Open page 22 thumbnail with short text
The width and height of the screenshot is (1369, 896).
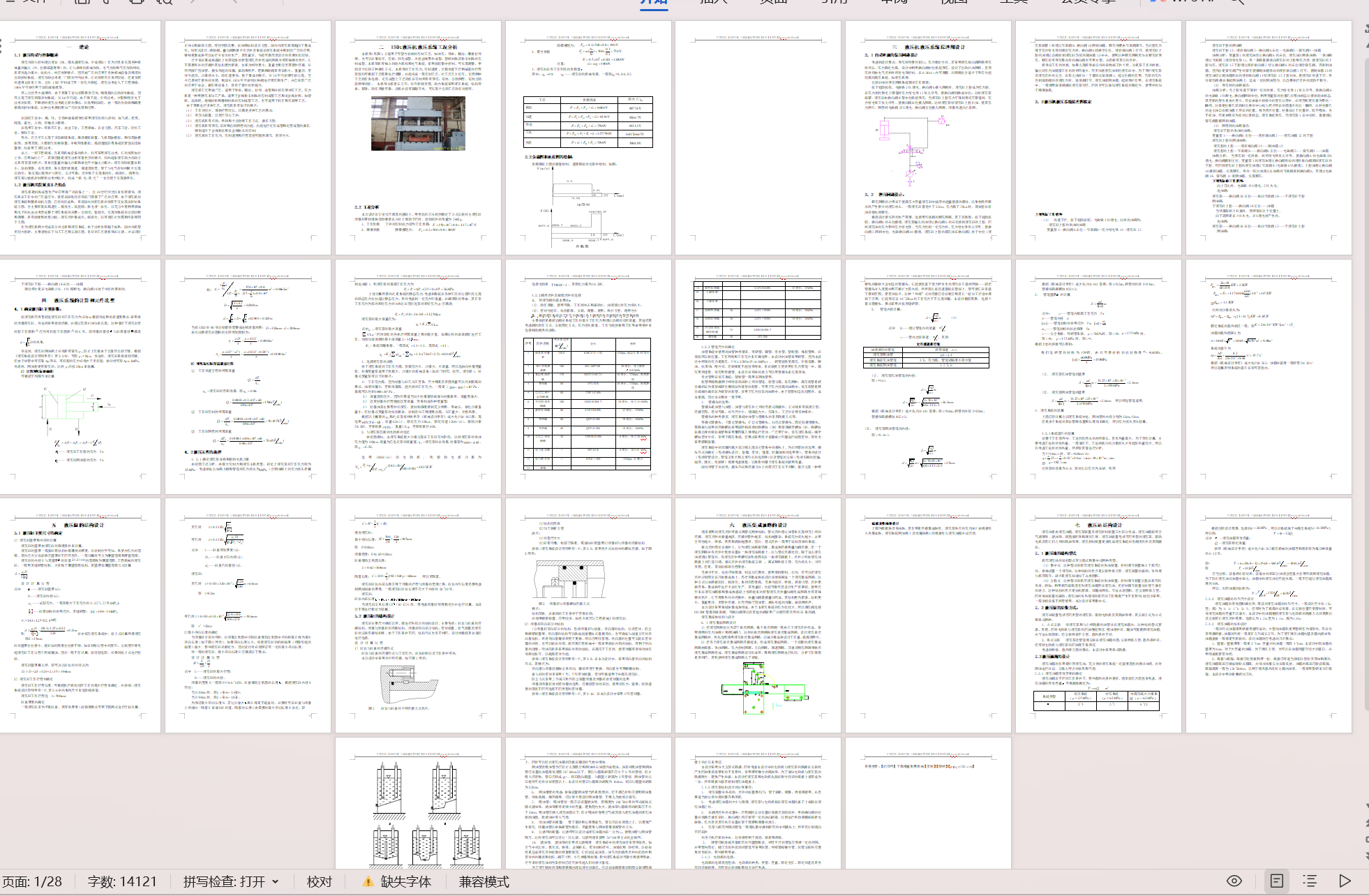tap(928, 615)
